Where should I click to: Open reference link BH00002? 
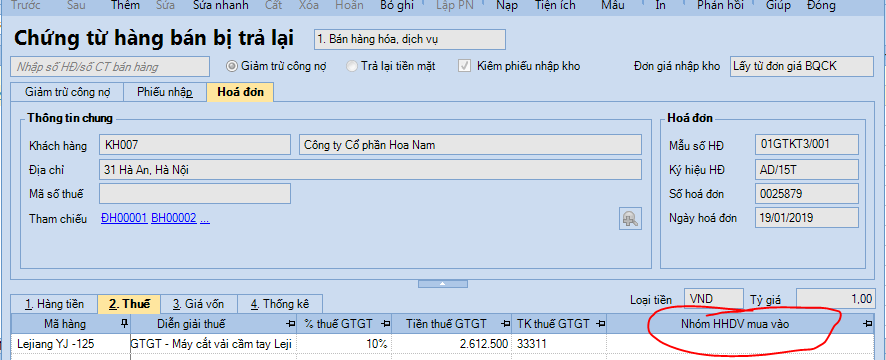click(x=173, y=219)
